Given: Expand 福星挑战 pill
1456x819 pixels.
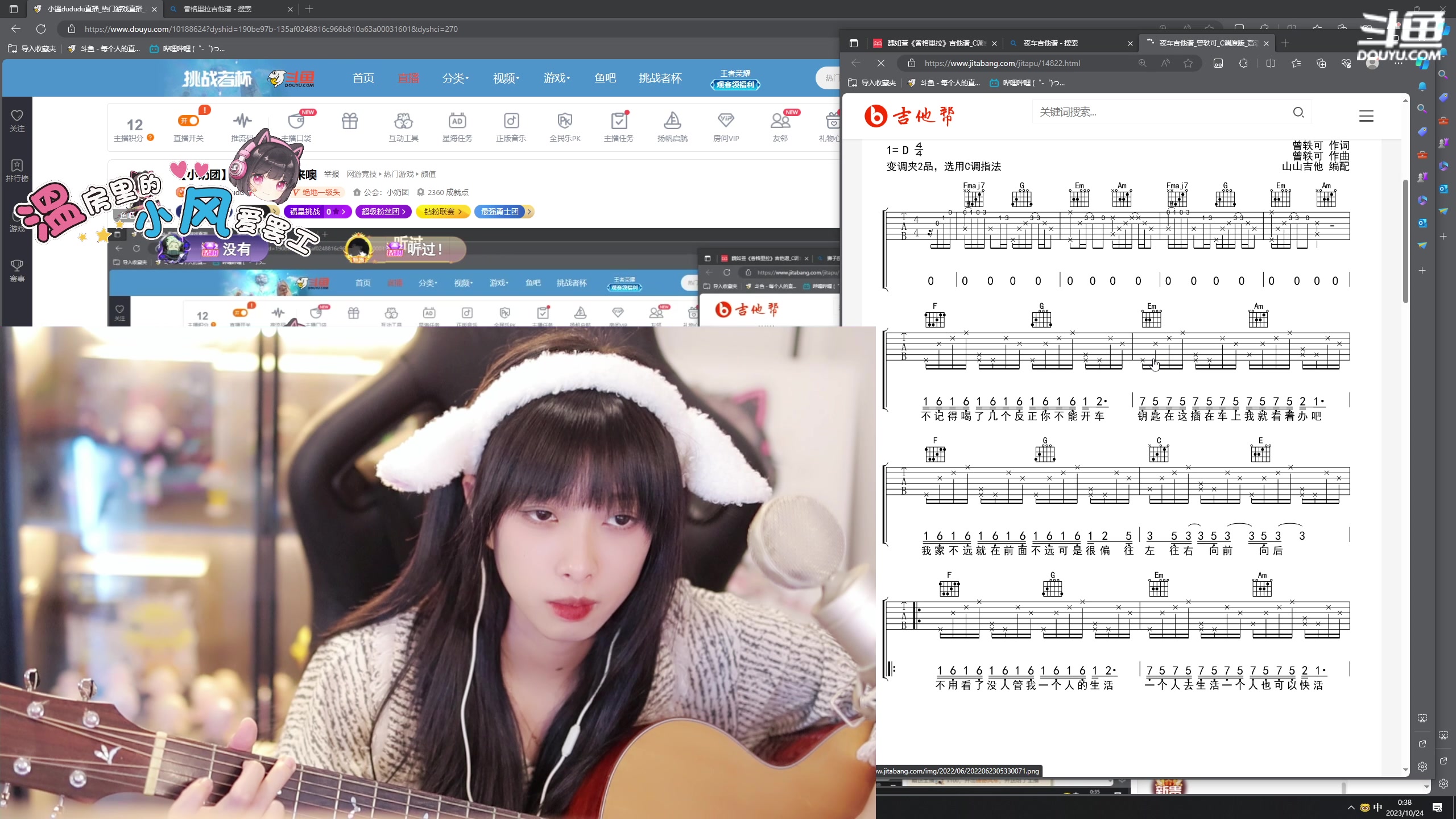Looking at the screenshot, I should (318, 212).
